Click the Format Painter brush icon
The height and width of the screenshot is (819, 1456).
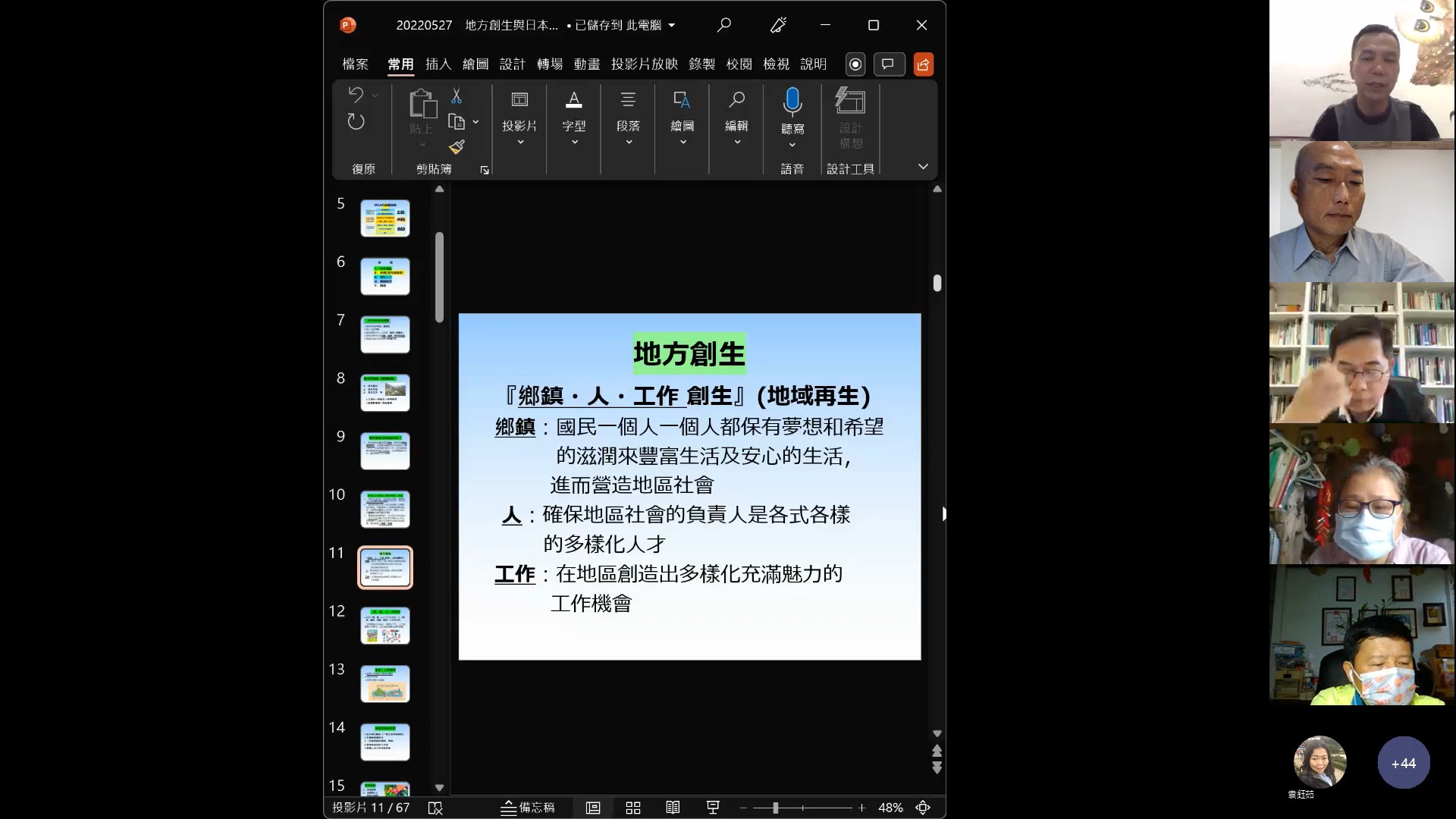457,147
